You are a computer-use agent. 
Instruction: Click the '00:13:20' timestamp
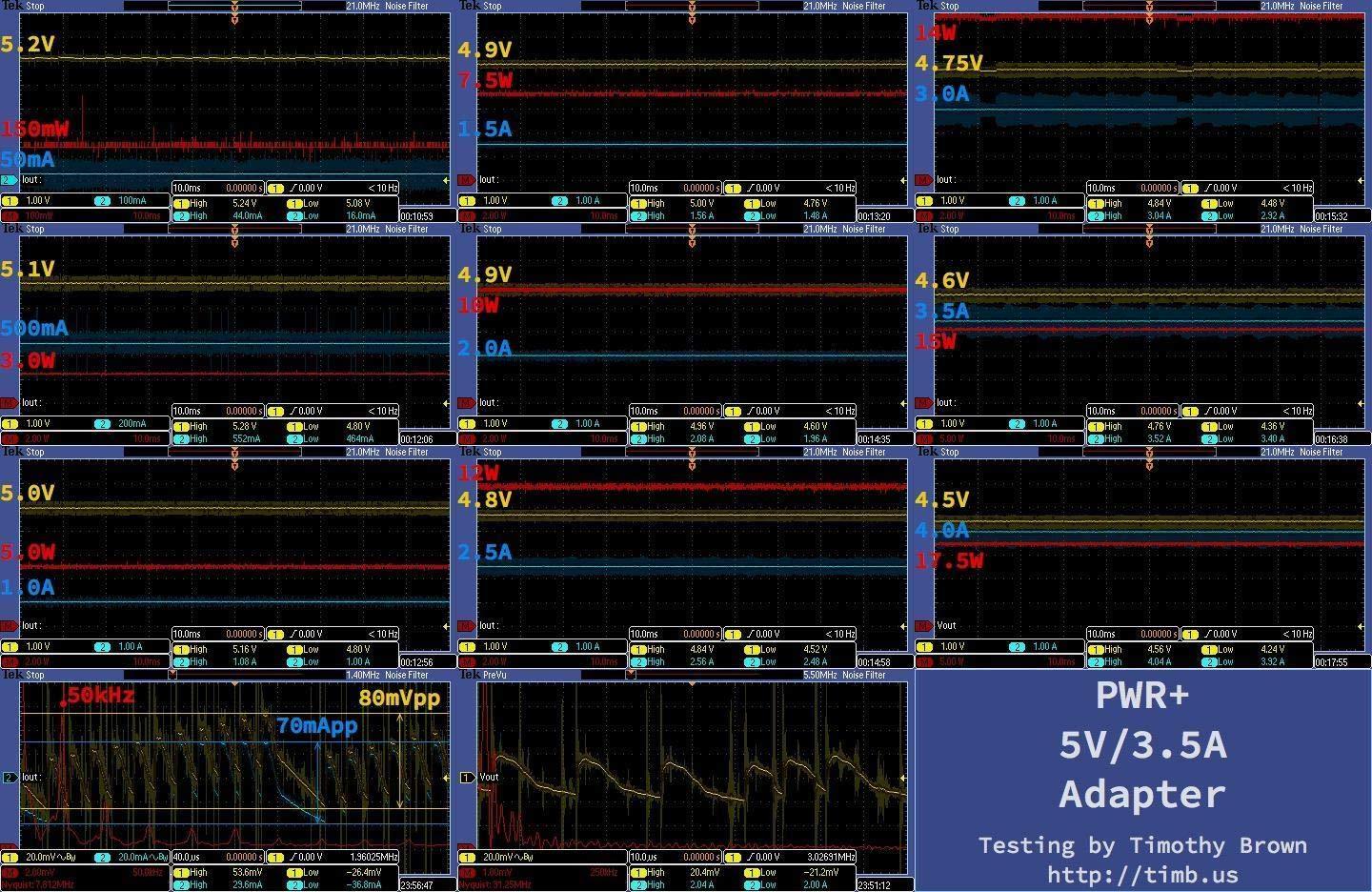coord(874,216)
